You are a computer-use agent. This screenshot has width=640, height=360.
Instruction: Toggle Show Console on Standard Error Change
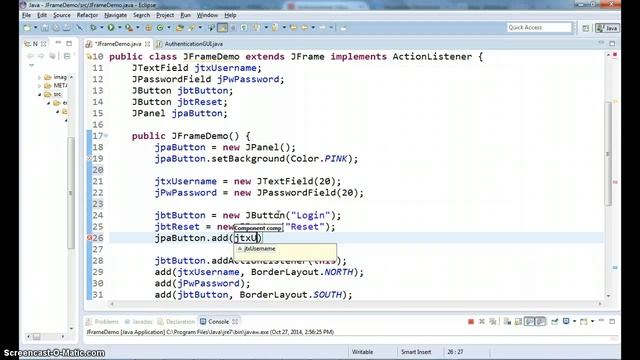point(540,322)
